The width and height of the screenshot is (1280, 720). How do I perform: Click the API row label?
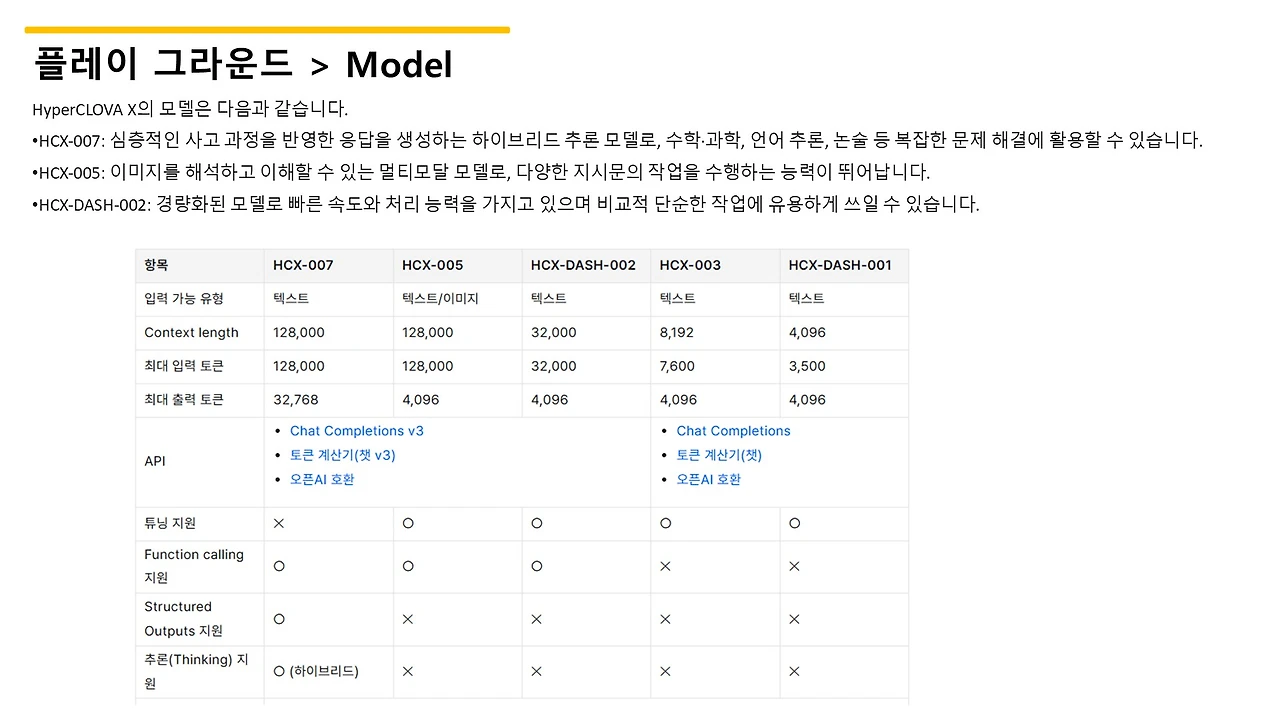tap(155, 461)
